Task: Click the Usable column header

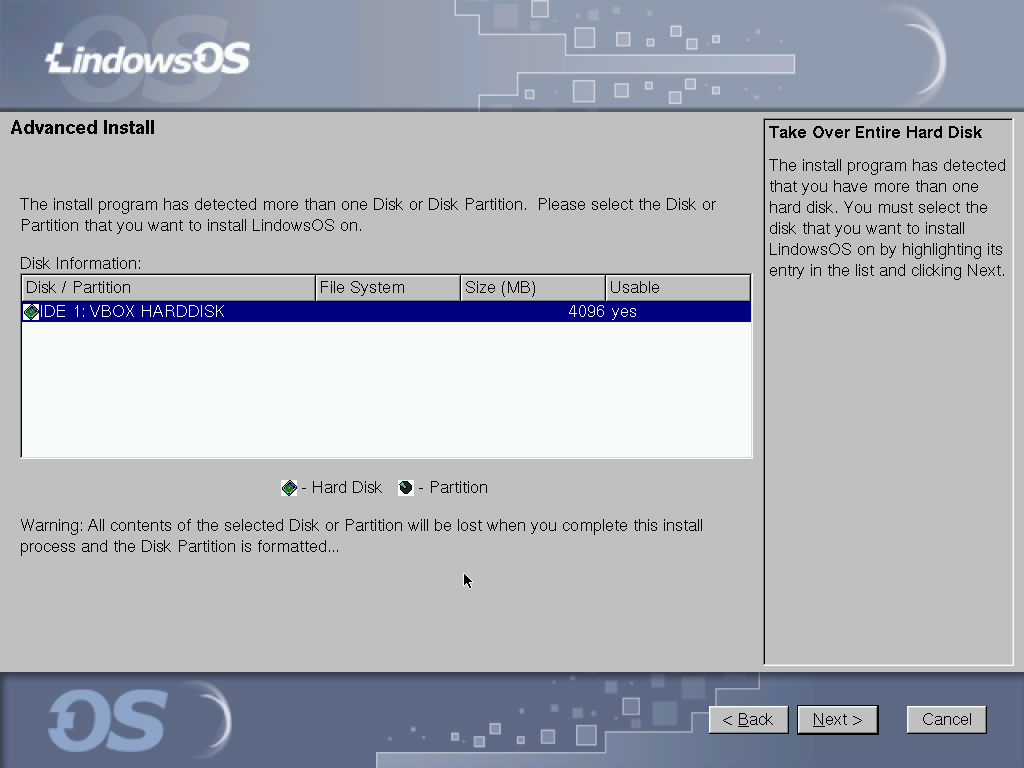Action: [x=678, y=288]
